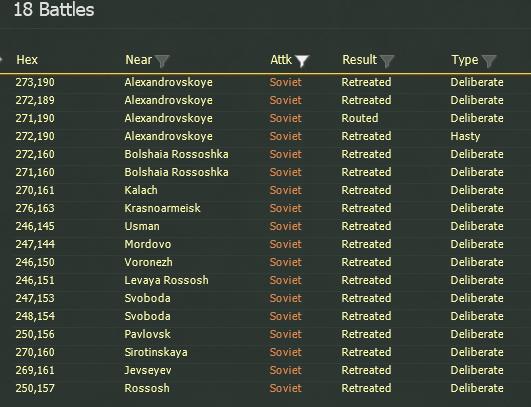The height and width of the screenshot is (407, 531).
Task: Open the Kalach battle entry
Action: click(x=266, y=190)
